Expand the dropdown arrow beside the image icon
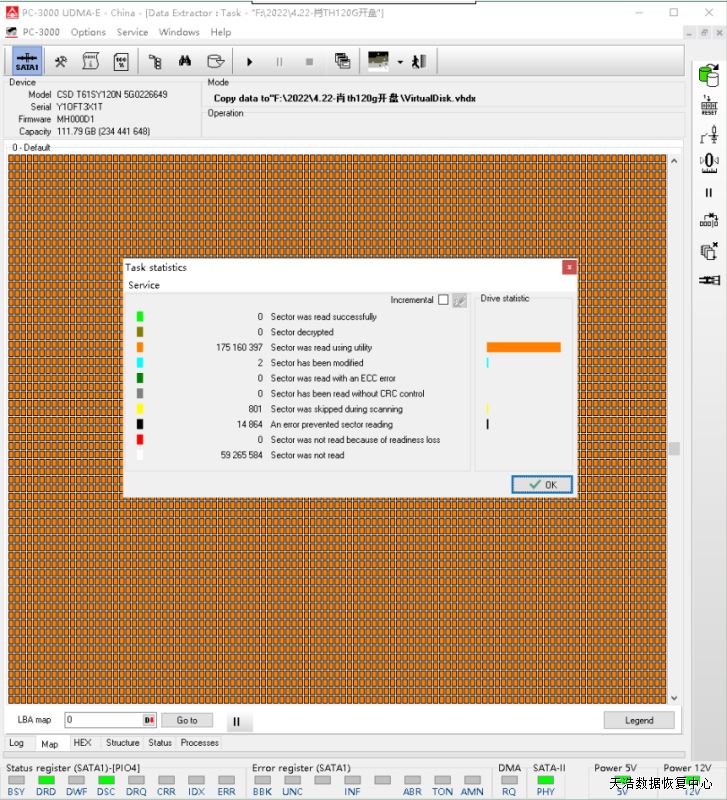Screen dimensions: 727x800 click(400, 62)
